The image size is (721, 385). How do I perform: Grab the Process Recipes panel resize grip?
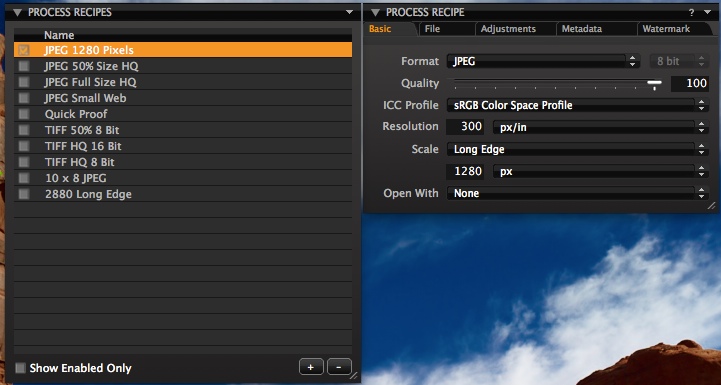tap(354, 376)
